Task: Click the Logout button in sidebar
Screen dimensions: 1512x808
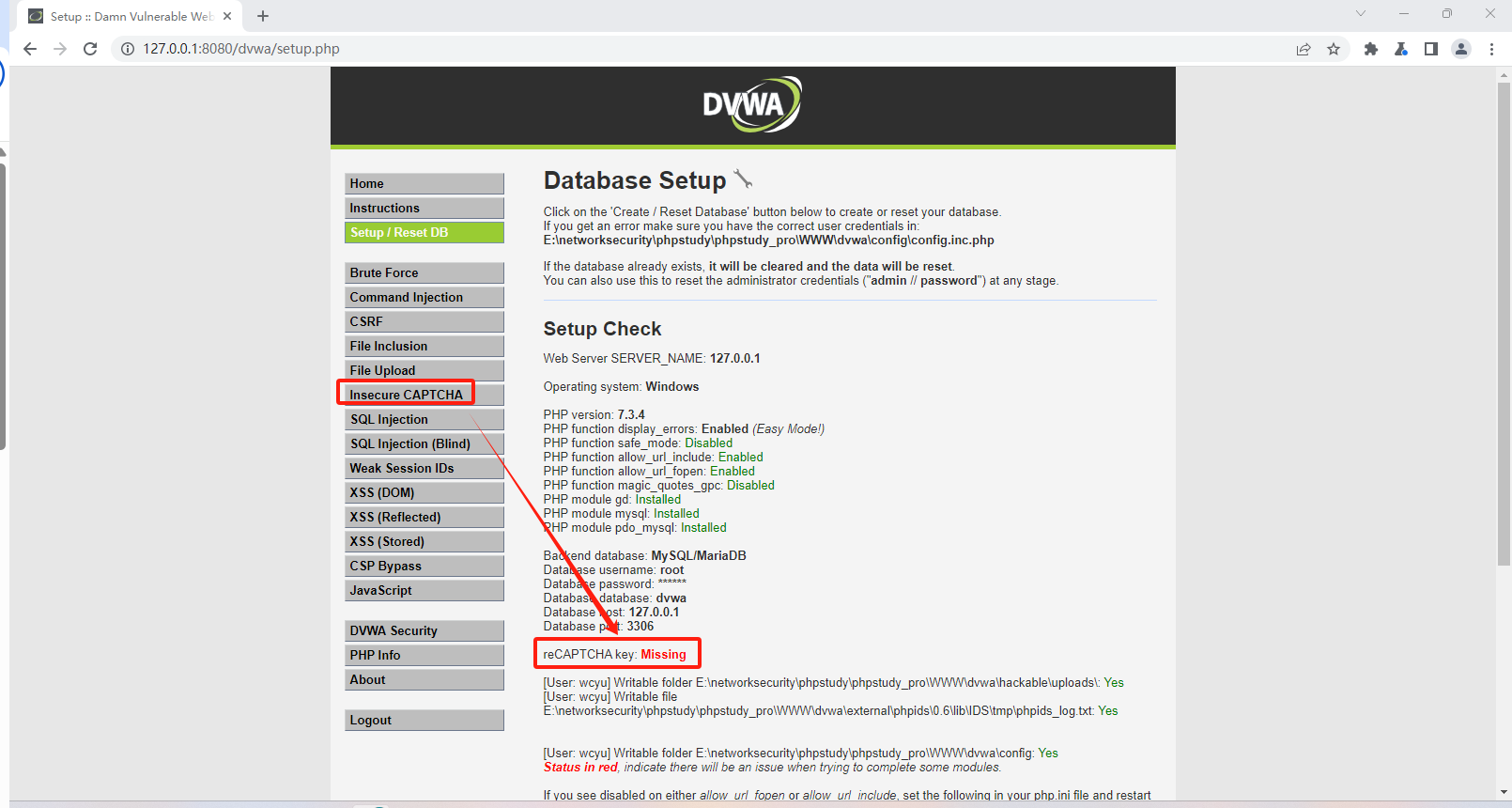Action: click(424, 720)
